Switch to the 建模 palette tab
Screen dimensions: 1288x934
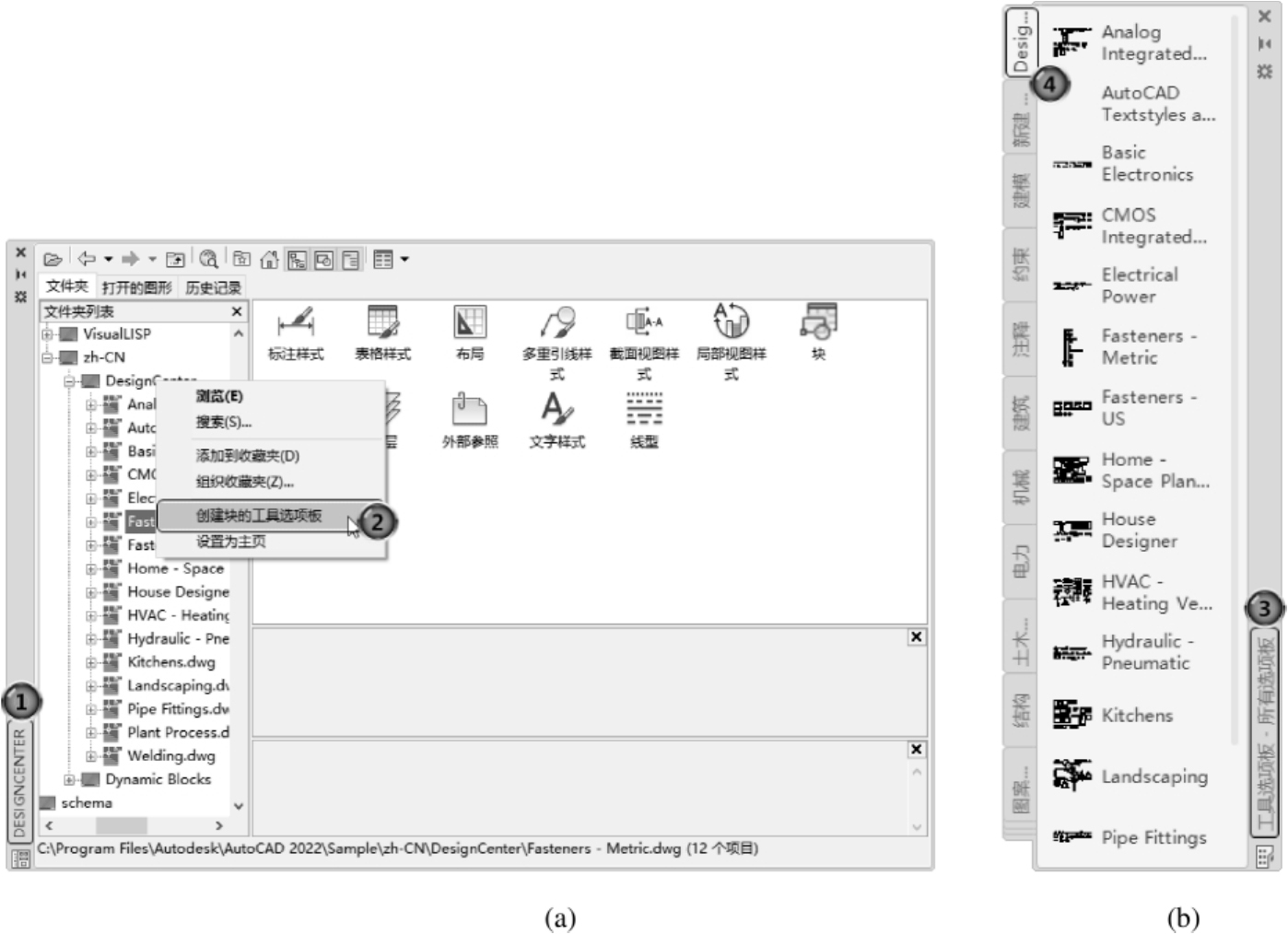(x=1021, y=191)
